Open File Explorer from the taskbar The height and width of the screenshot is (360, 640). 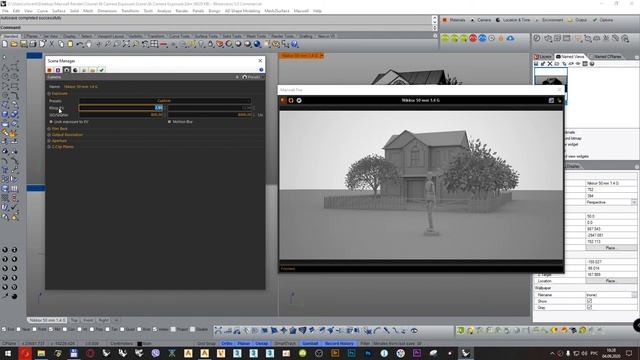tap(41, 353)
